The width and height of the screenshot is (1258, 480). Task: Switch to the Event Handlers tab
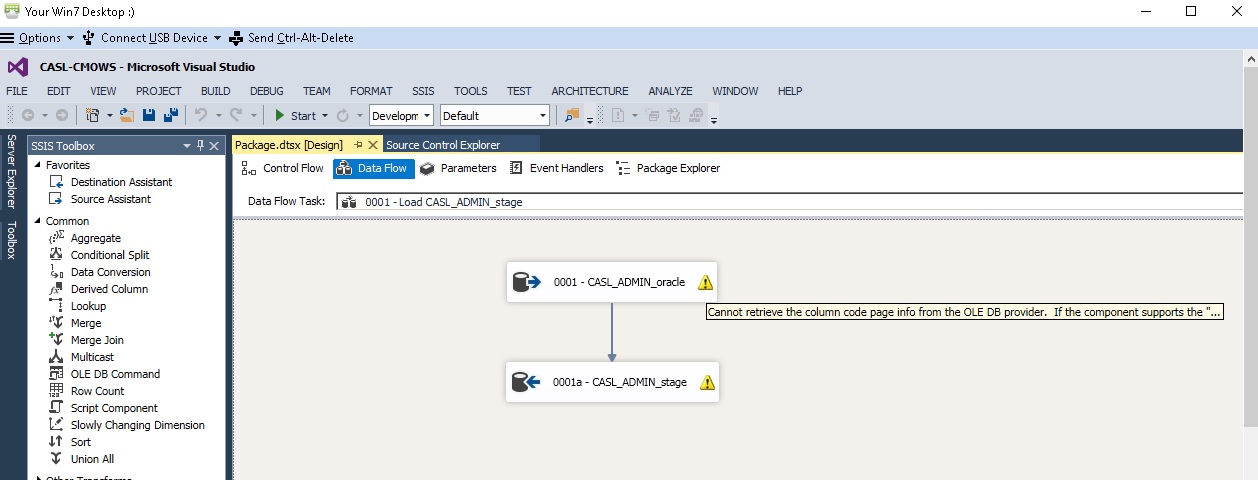coord(556,168)
